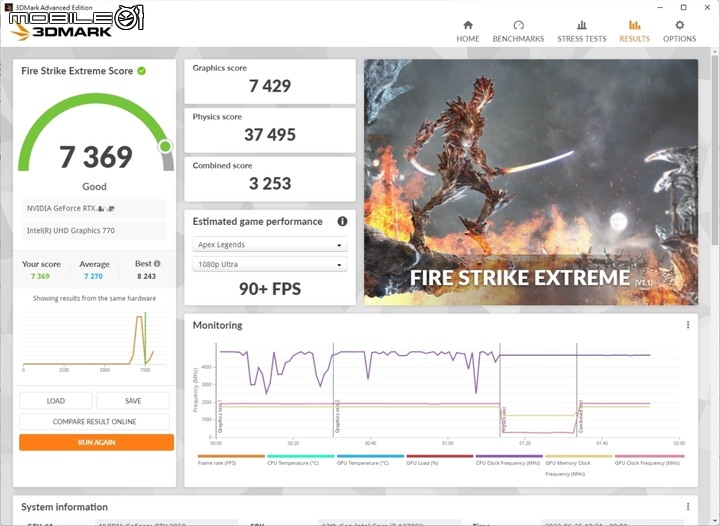Click the NVIDIA GeForce RTX entry

94,208
